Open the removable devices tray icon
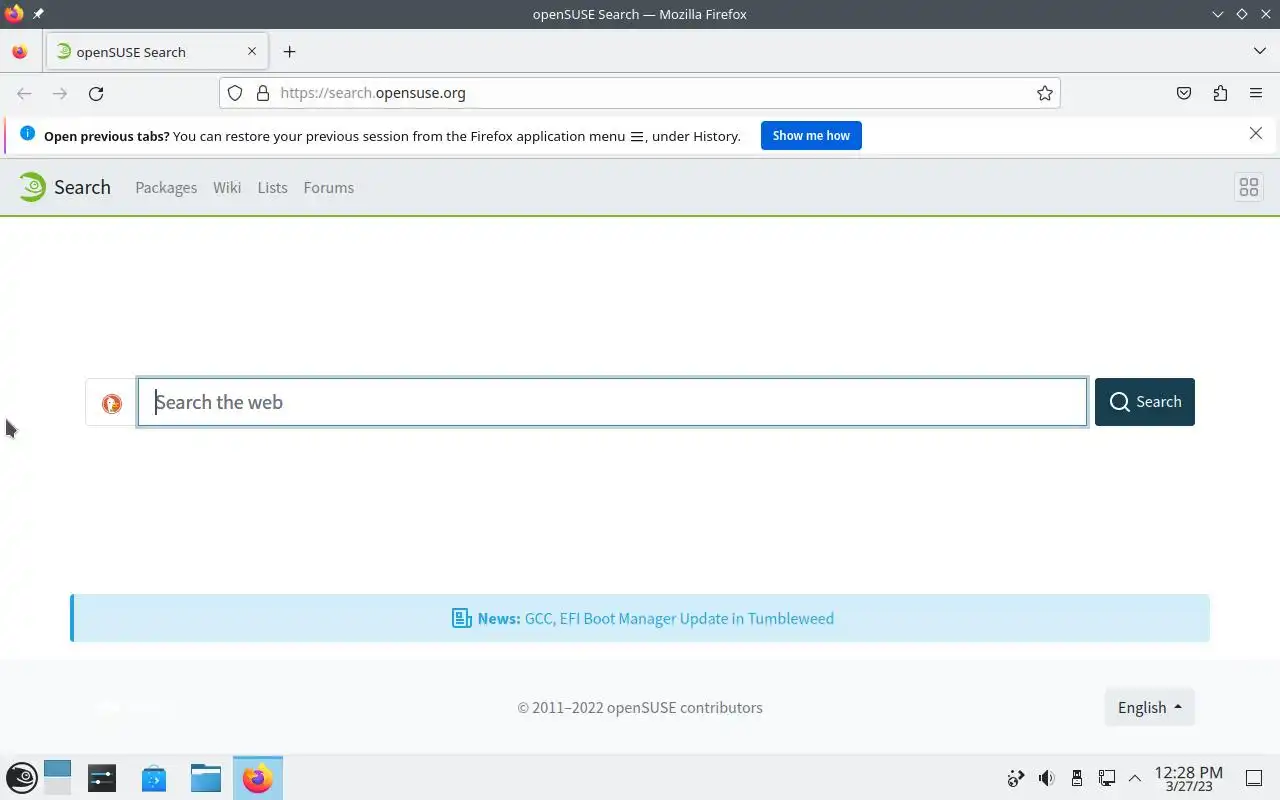Image resolution: width=1280 pixels, height=800 pixels. pyautogui.click(x=1077, y=778)
